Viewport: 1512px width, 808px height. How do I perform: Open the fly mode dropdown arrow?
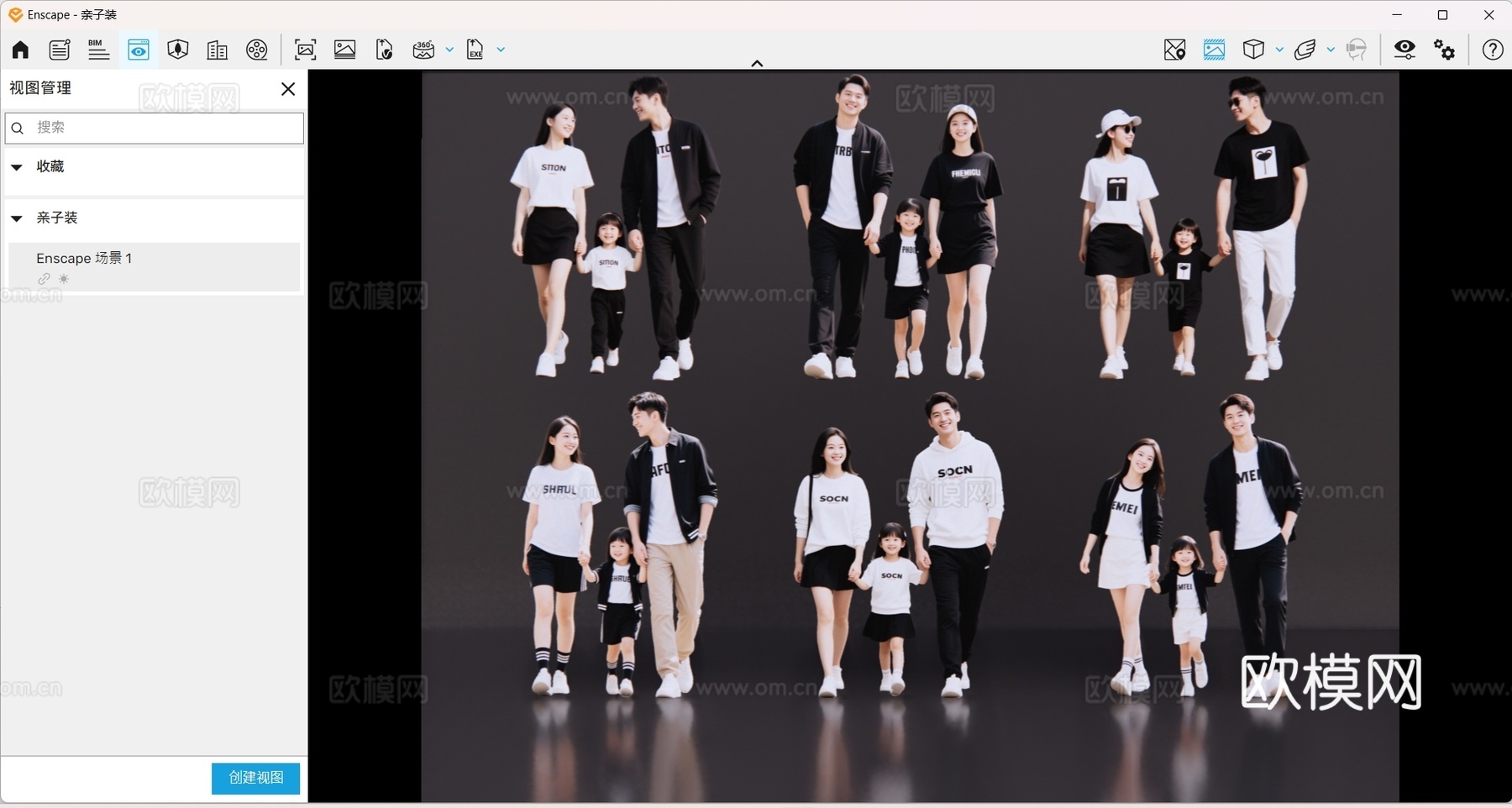1331,50
